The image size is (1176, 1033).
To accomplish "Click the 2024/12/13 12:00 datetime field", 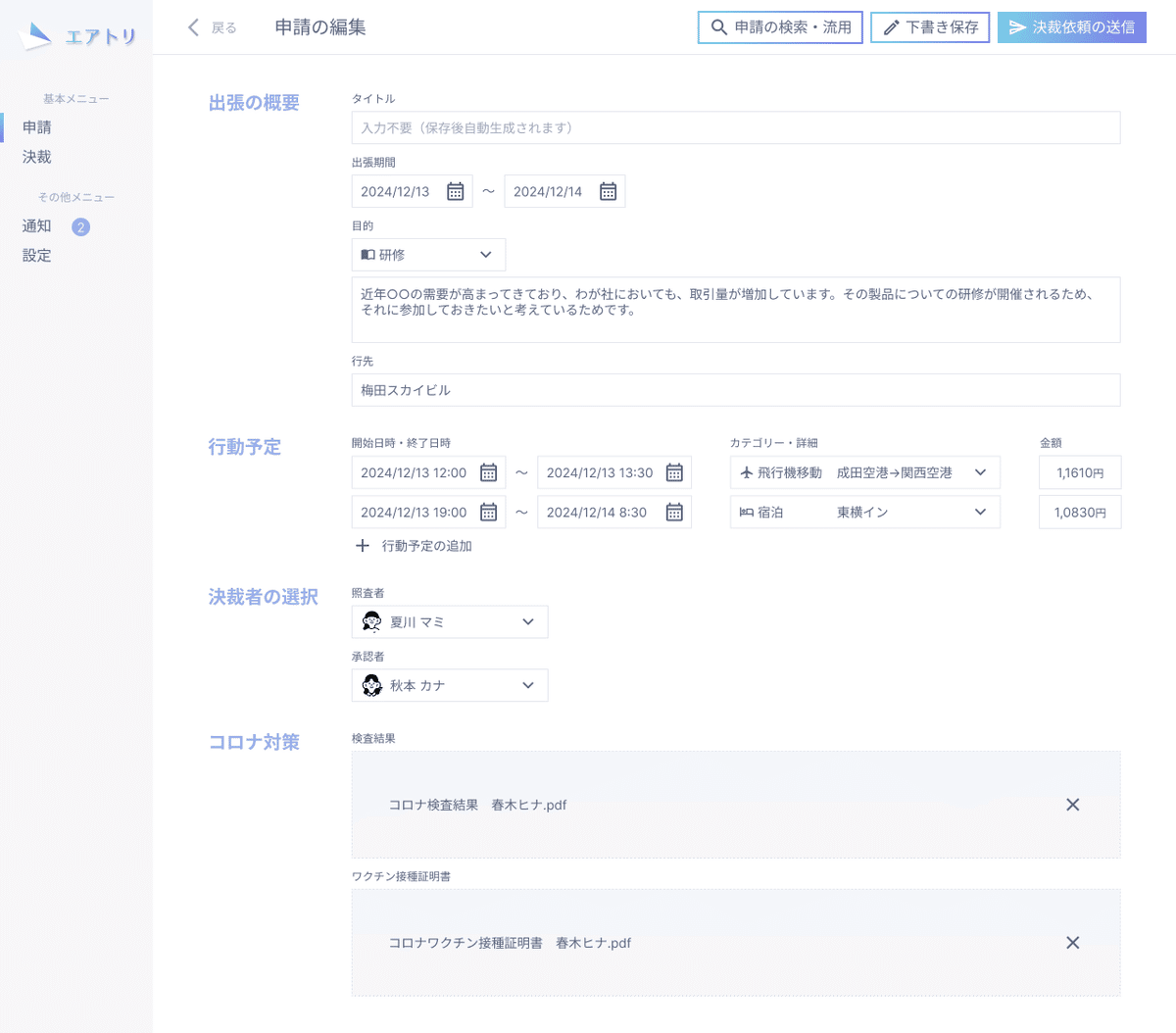I will click(x=428, y=472).
